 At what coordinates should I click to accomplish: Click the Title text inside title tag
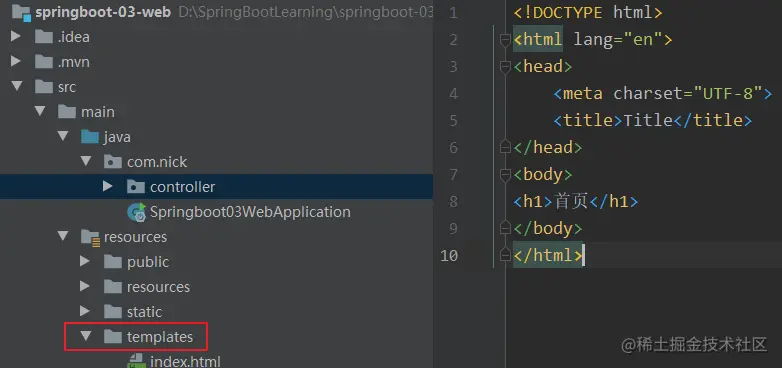pos(648,120)
